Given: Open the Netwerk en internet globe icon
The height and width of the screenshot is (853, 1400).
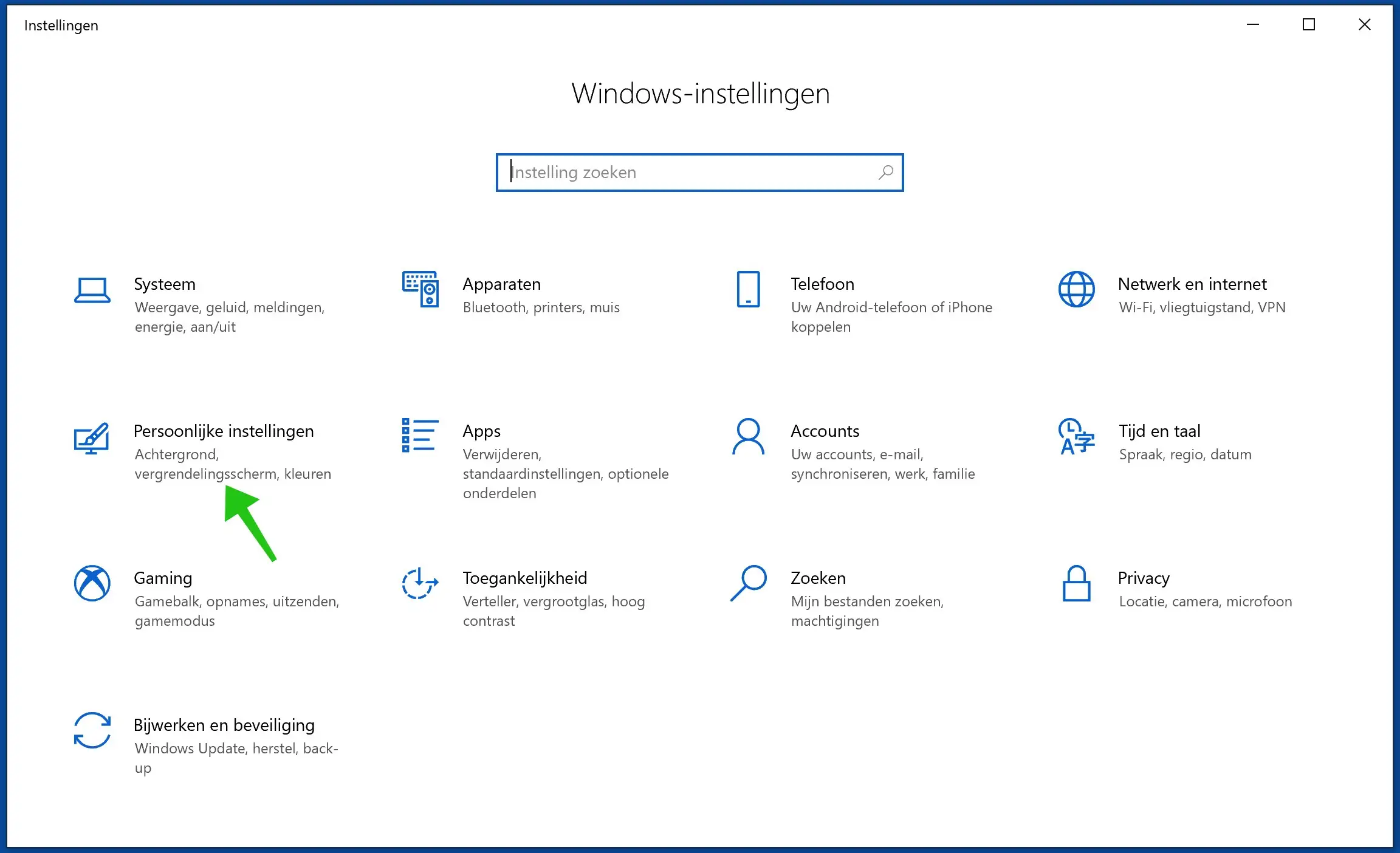Looking at the screenshot, I should tap(1076, 289).
